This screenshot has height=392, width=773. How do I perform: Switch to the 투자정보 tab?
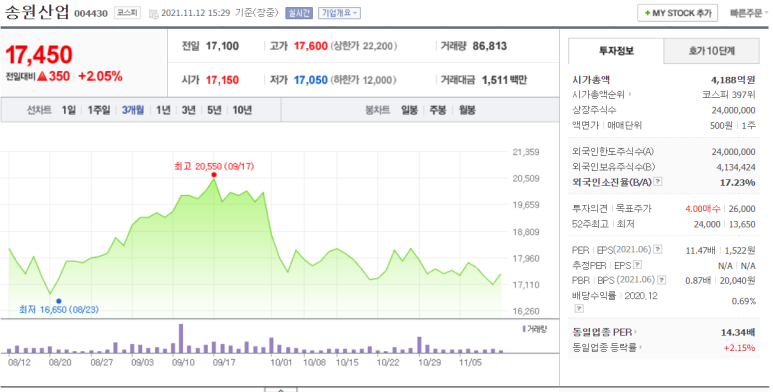(x=616, y=50)
